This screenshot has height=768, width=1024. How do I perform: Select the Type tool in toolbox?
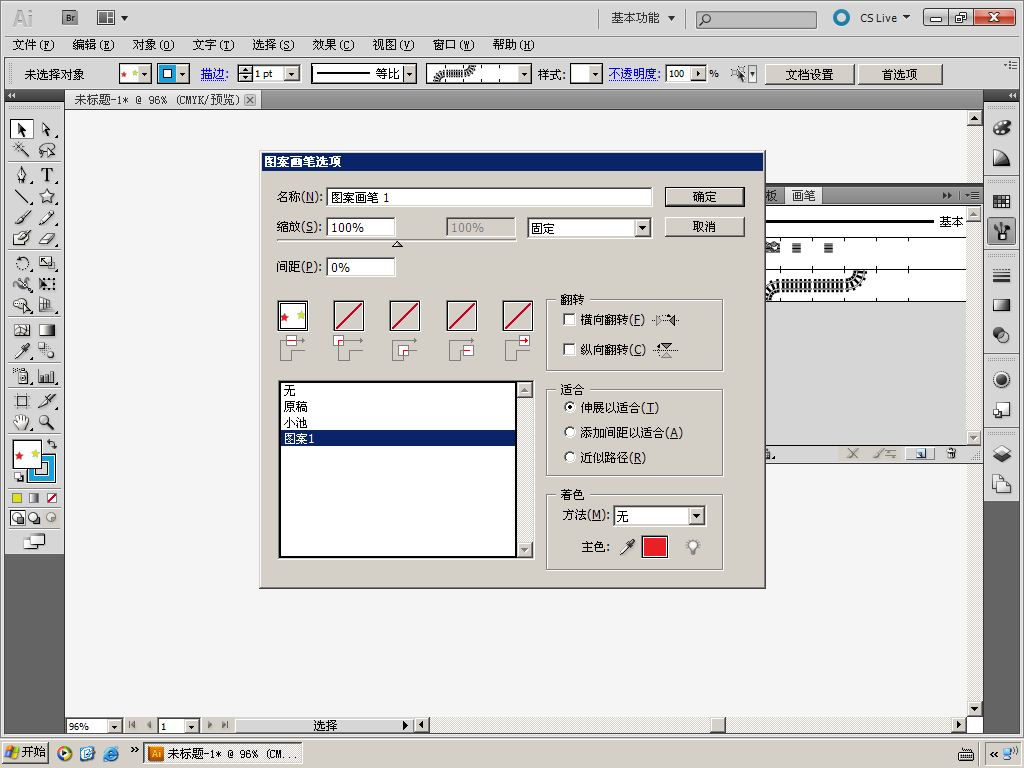pos(46,175)
